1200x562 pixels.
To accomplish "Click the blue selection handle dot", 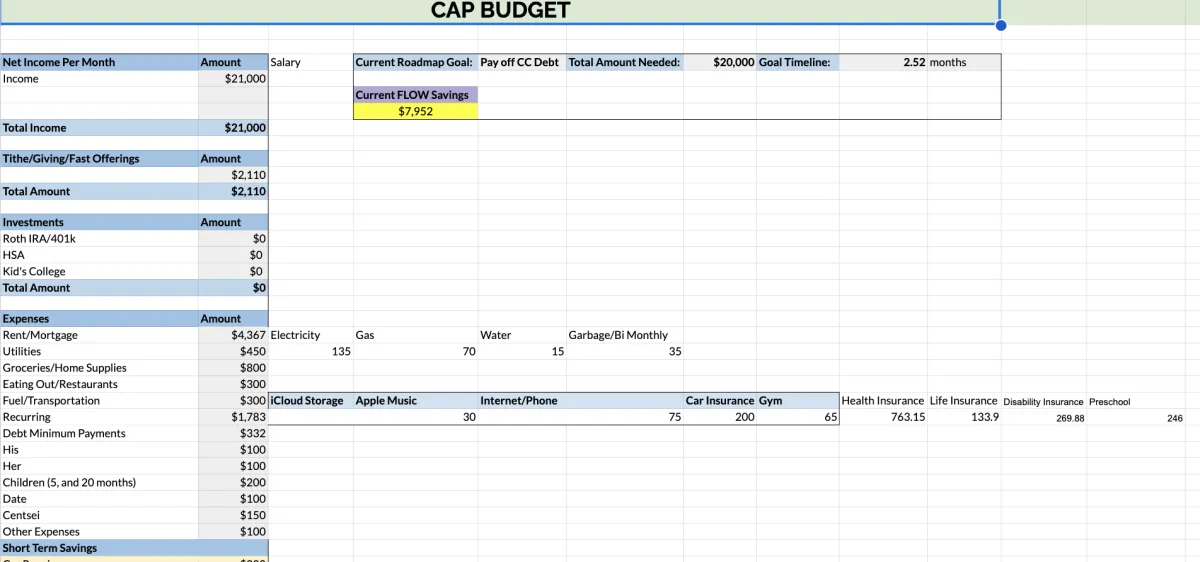I will pos(1000,25).
